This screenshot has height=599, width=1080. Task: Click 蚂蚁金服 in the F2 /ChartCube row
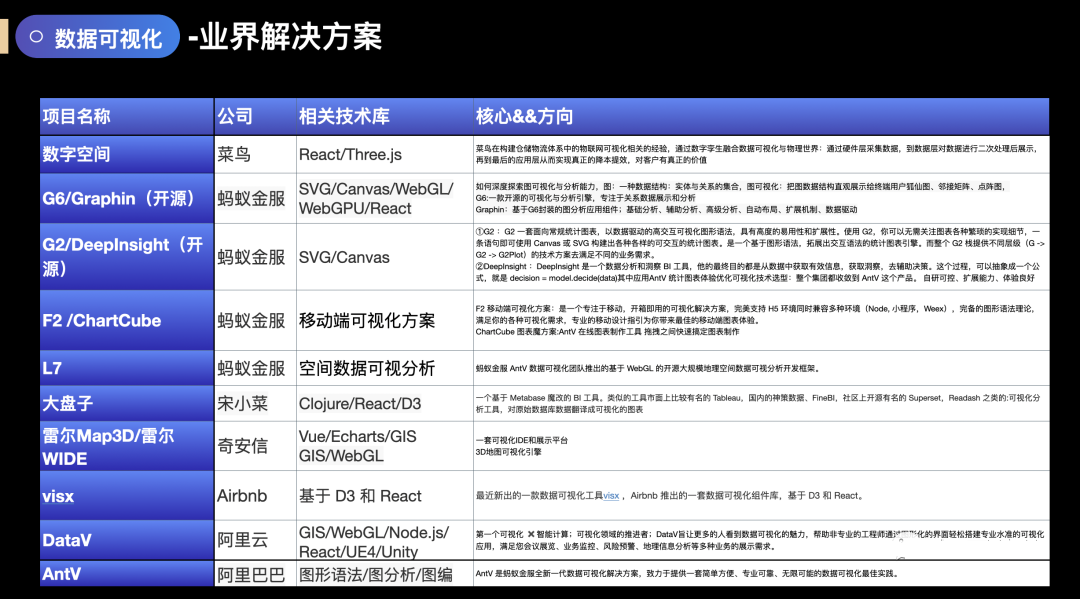coord(255,320)
